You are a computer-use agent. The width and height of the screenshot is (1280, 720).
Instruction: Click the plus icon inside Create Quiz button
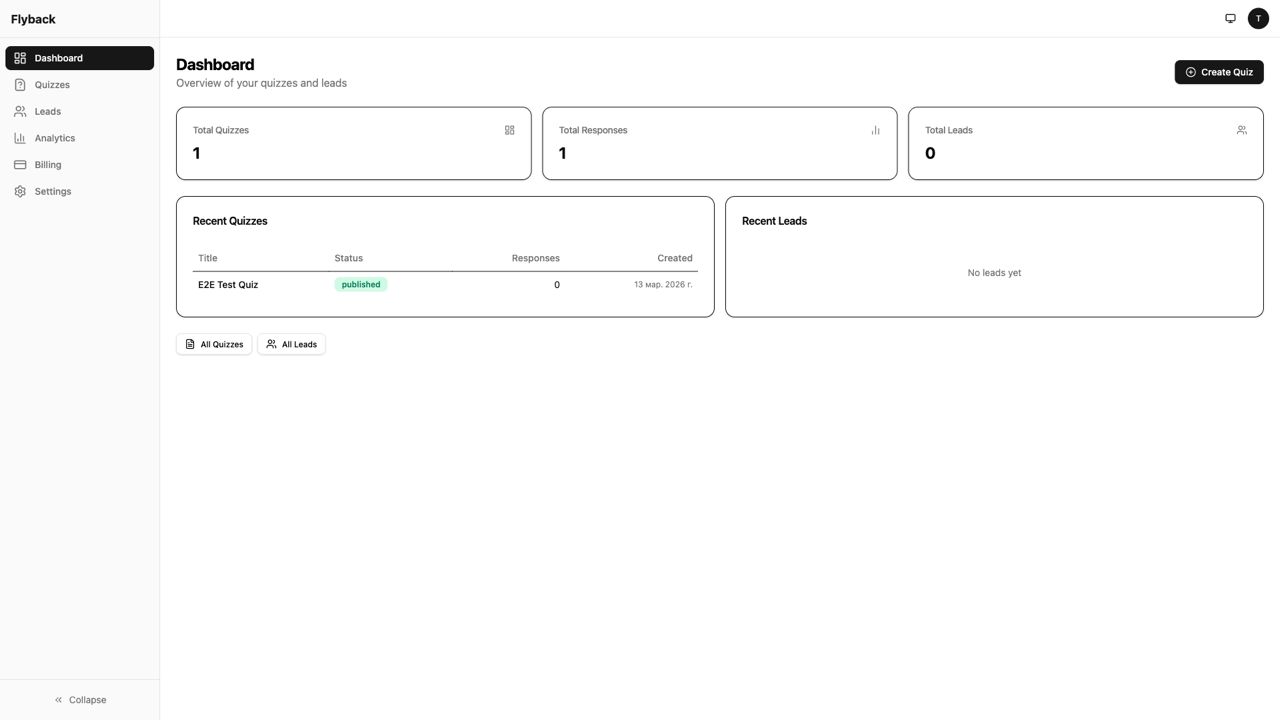[x=1190, y=72]
